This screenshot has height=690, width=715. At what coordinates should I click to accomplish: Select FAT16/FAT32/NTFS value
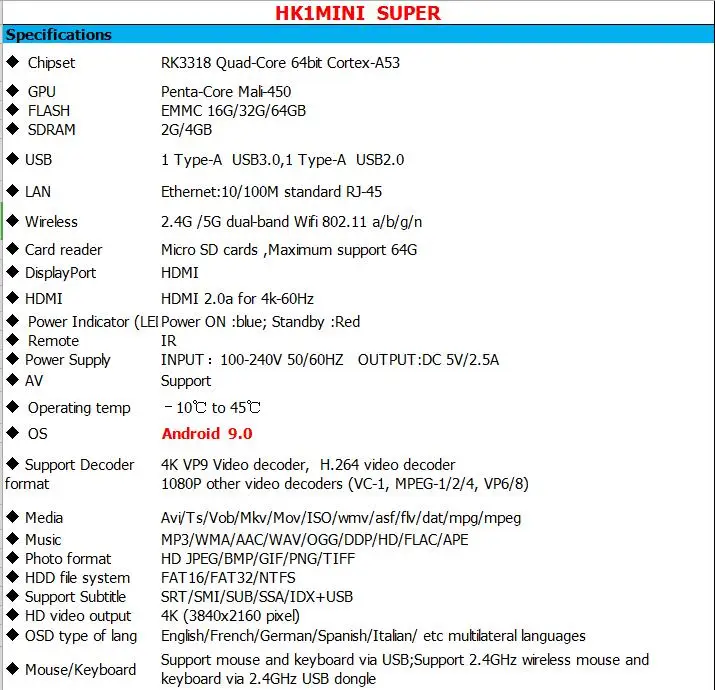(228, 578)
